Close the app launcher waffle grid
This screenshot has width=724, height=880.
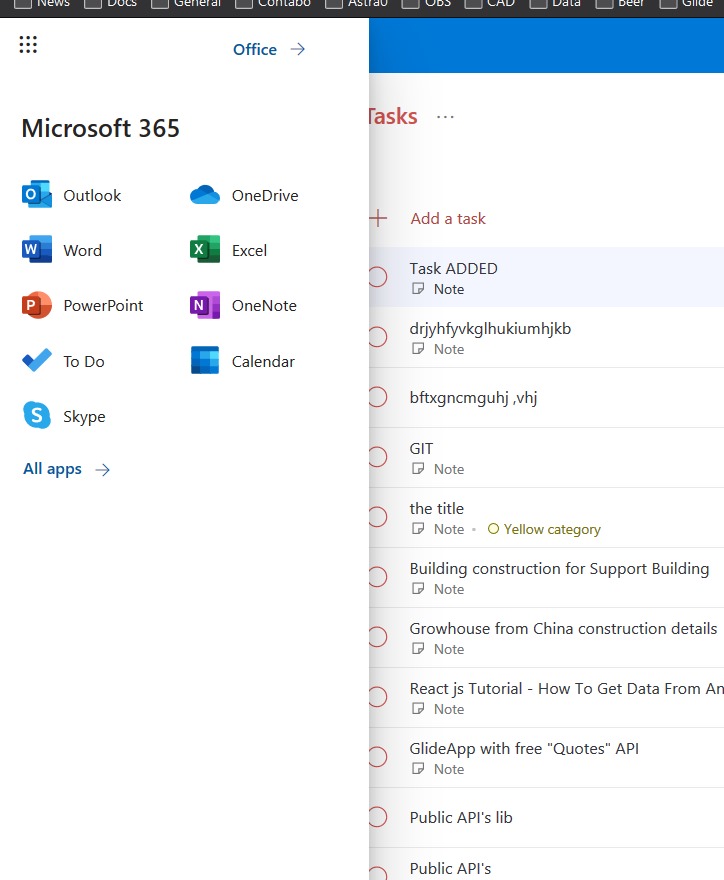(28, 45)
